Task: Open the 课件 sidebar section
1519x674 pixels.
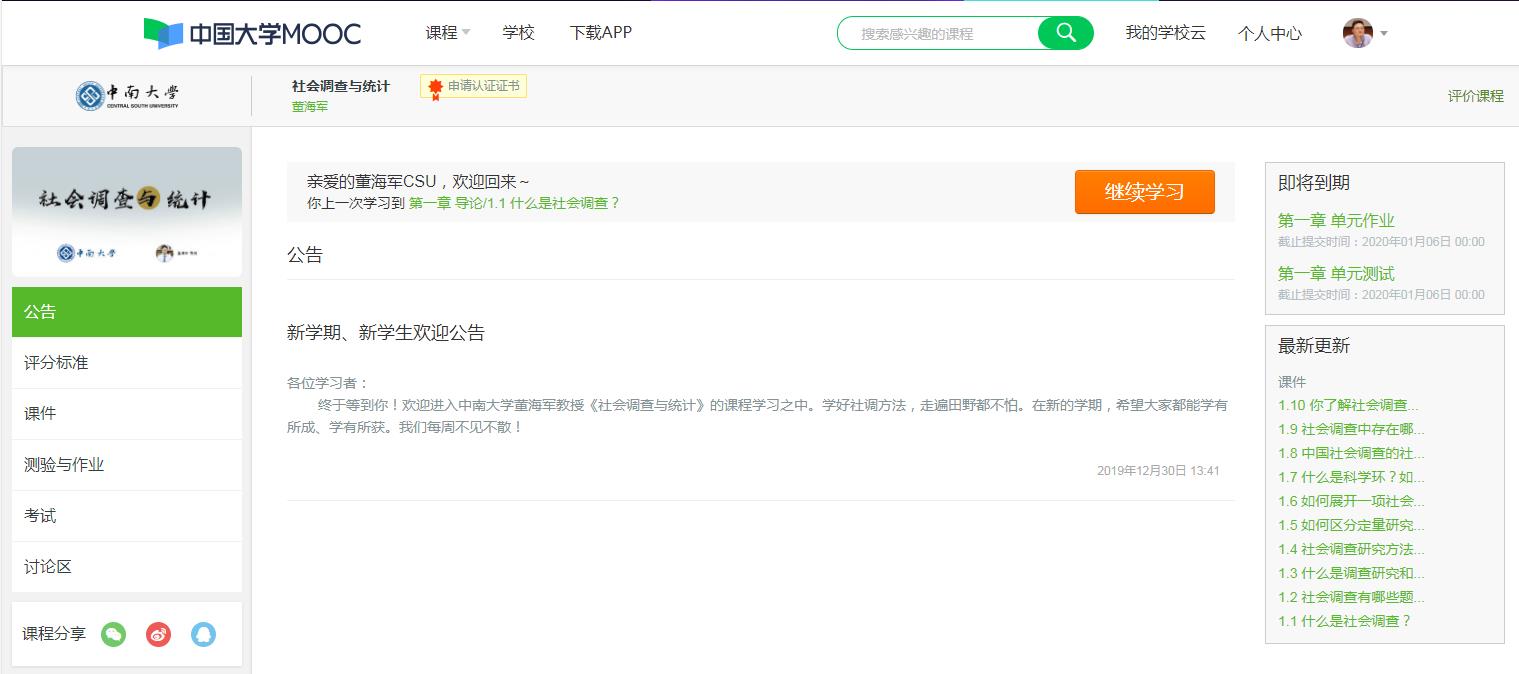Action: coord(40,414)
